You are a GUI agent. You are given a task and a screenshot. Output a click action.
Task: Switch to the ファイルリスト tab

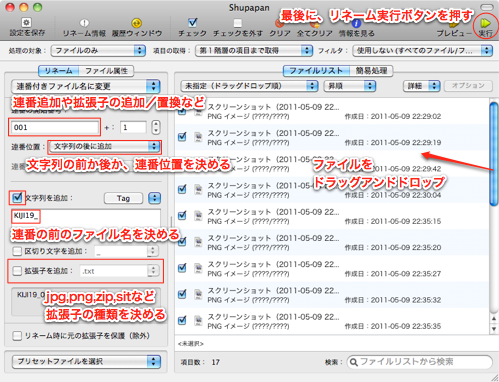[x=316, y=71]
